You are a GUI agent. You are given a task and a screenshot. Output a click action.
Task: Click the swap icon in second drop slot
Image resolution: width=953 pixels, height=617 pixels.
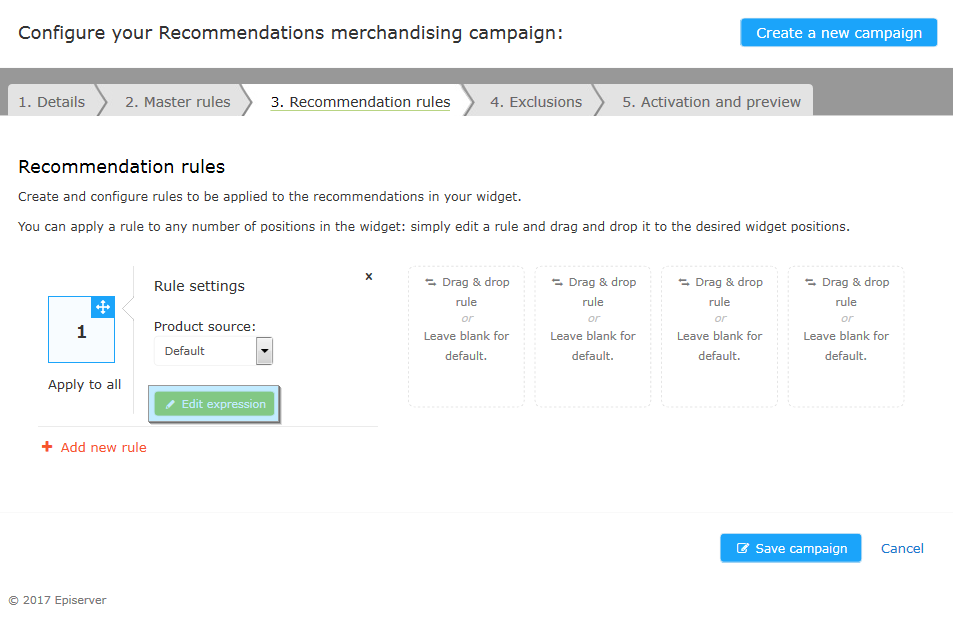point(557,282)
